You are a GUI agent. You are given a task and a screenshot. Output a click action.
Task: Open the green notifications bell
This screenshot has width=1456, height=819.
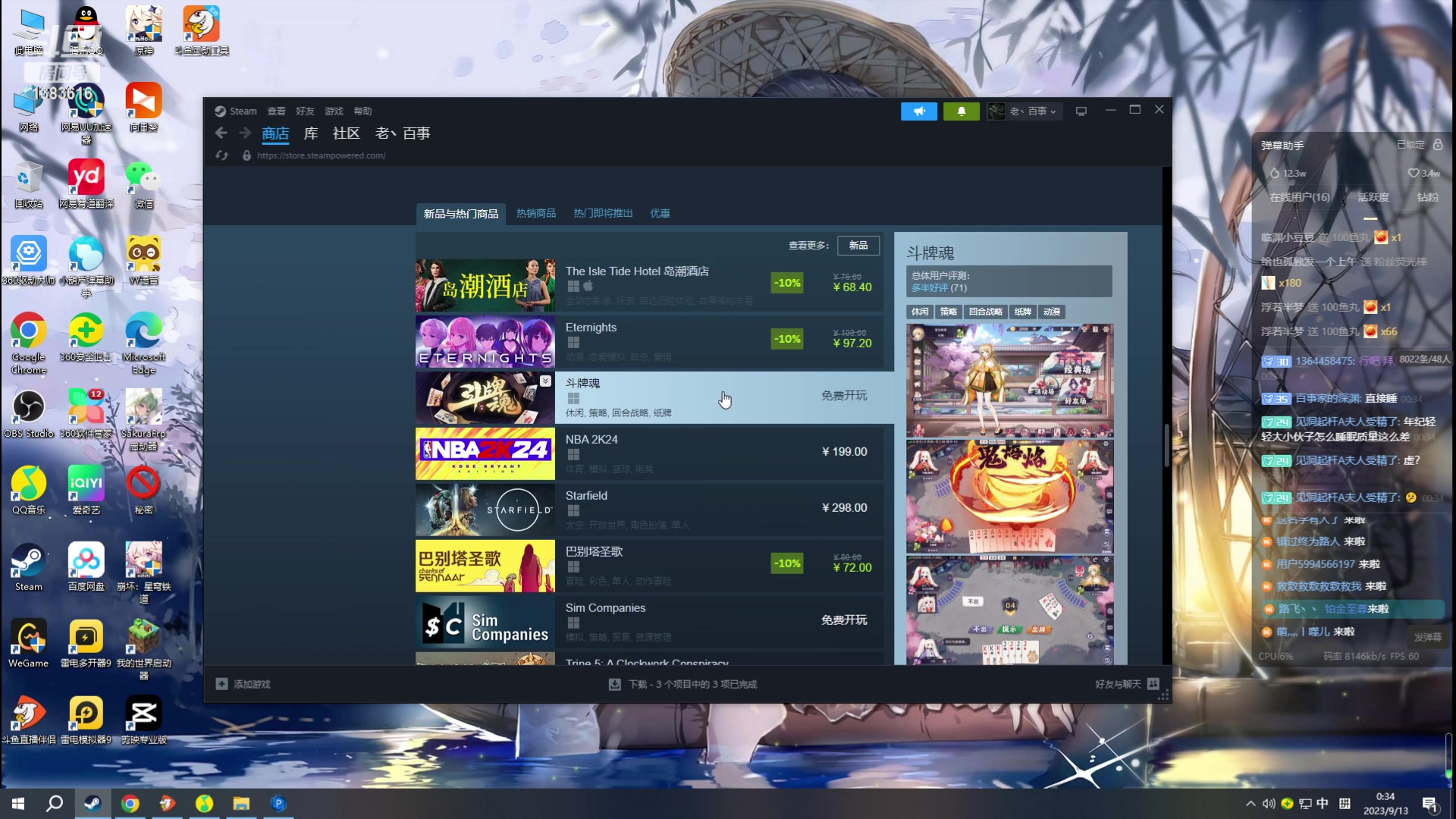point(962,111)
